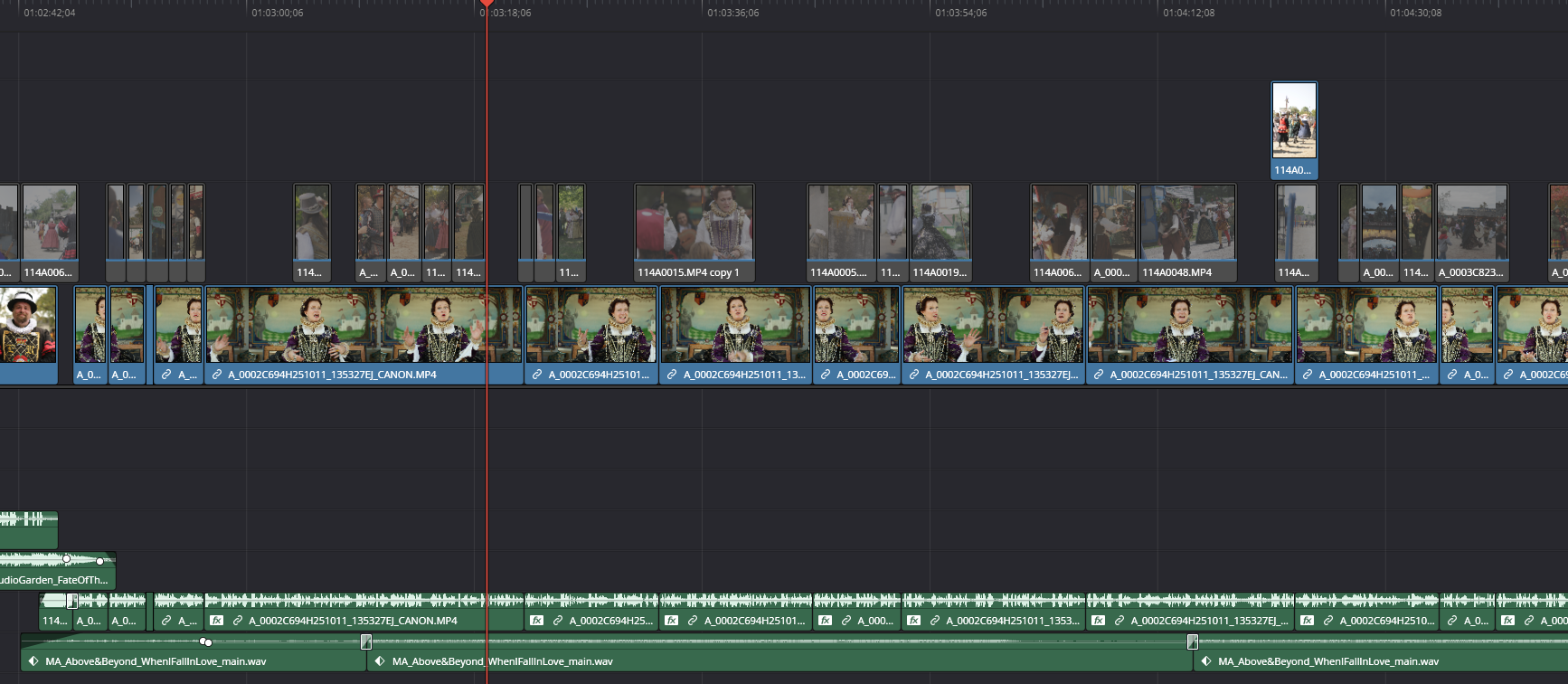Click link icon on video clip A_0002C694H251011_...
The image size is (1568, 684).
click(x=1308, y=375)
